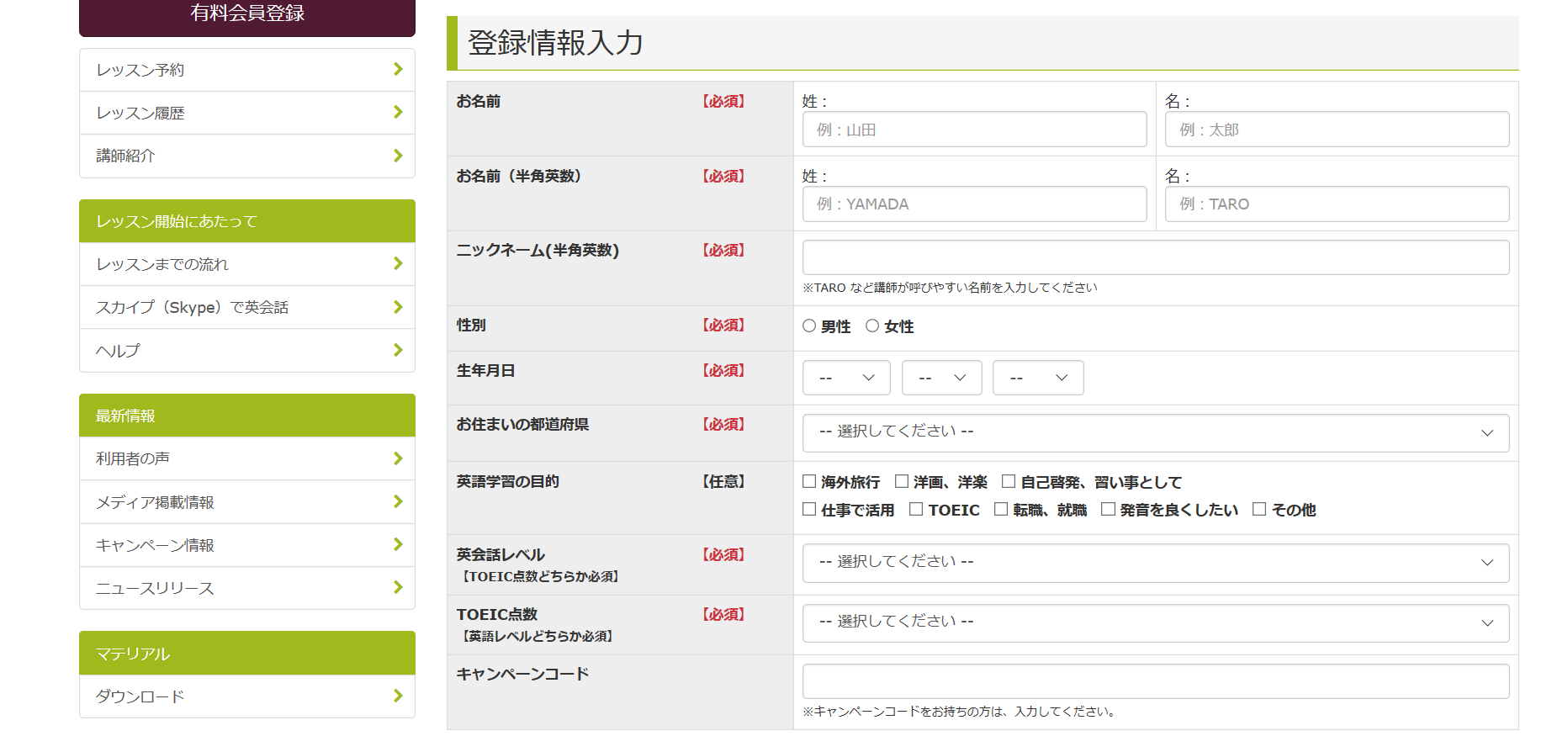This screenshot has height=752, width=1568.
Task: Select the 女性 gender option
Action: click(872, 326)
